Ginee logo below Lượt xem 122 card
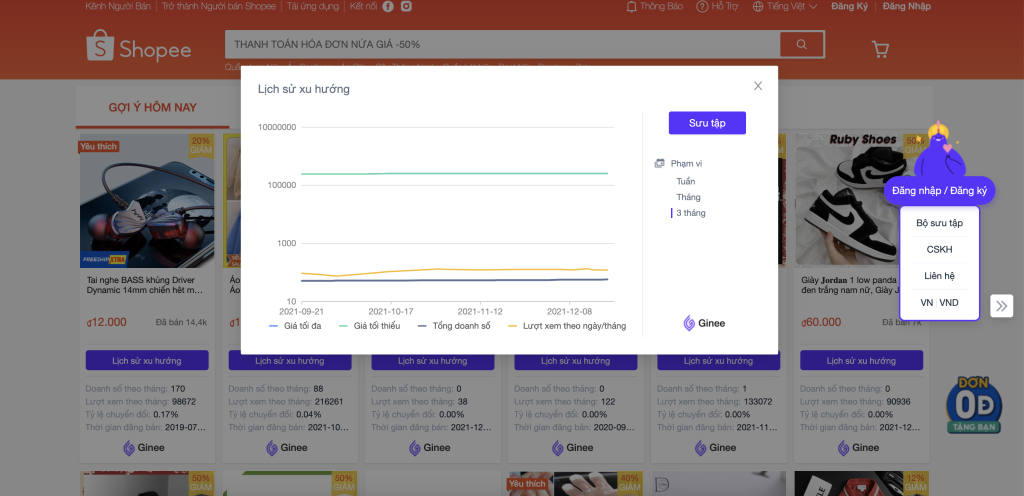The height and width of the screenshot is (496, 1024). [x=573, y=448]
